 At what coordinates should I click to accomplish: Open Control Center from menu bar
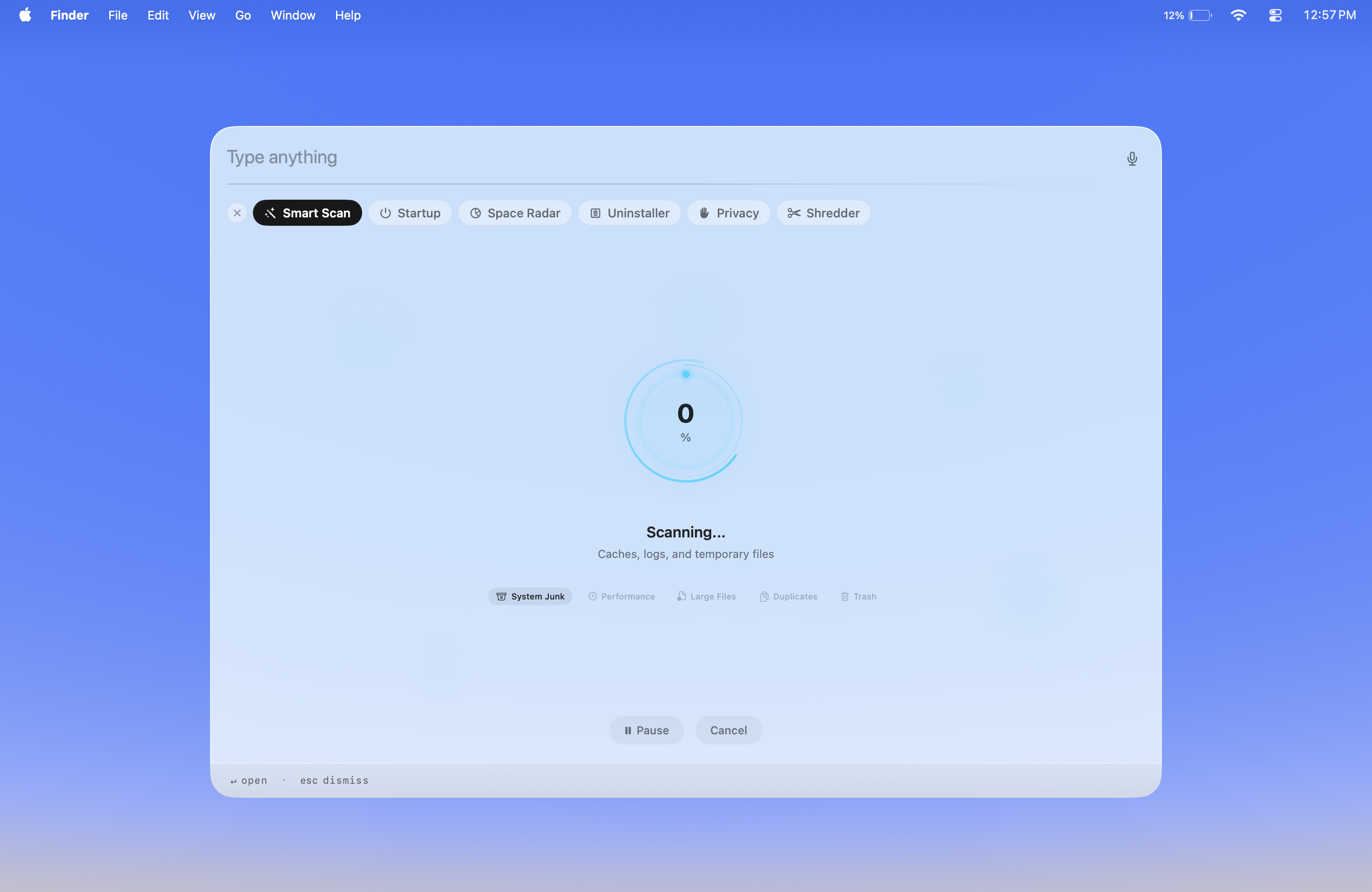[x=1275, y=15]
